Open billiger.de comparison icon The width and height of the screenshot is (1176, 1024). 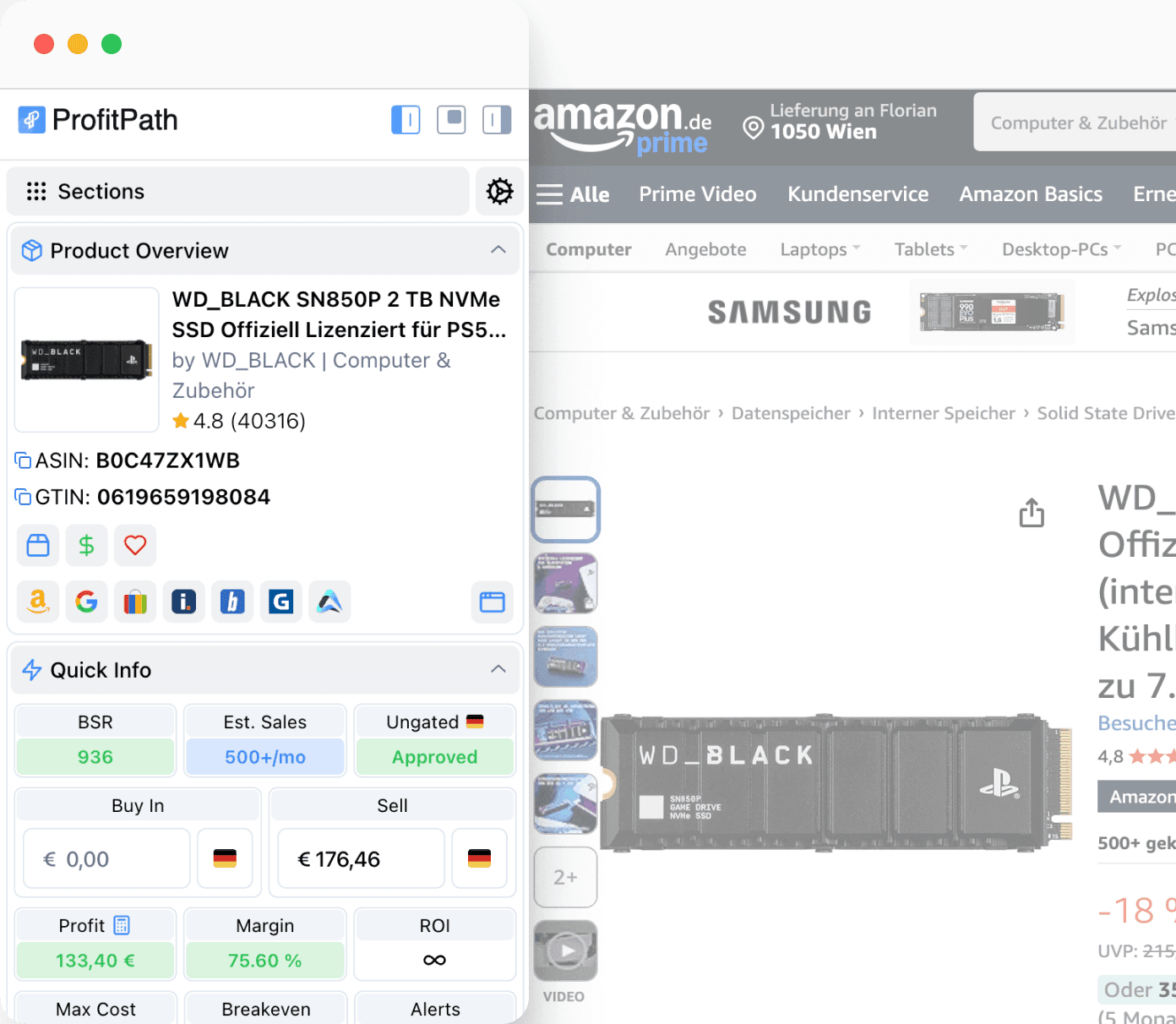(x=232, y=602)
